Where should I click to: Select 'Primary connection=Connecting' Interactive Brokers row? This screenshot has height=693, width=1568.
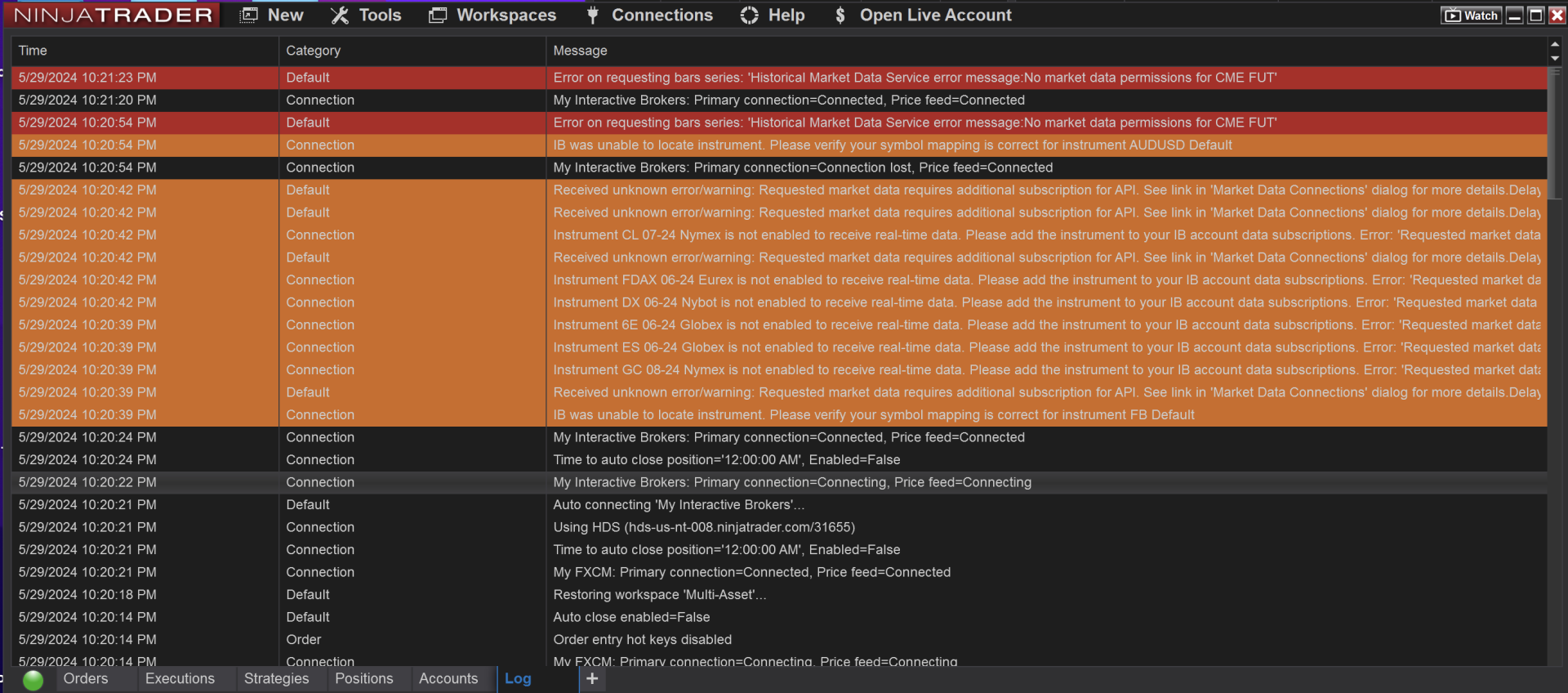click(779, 482)
